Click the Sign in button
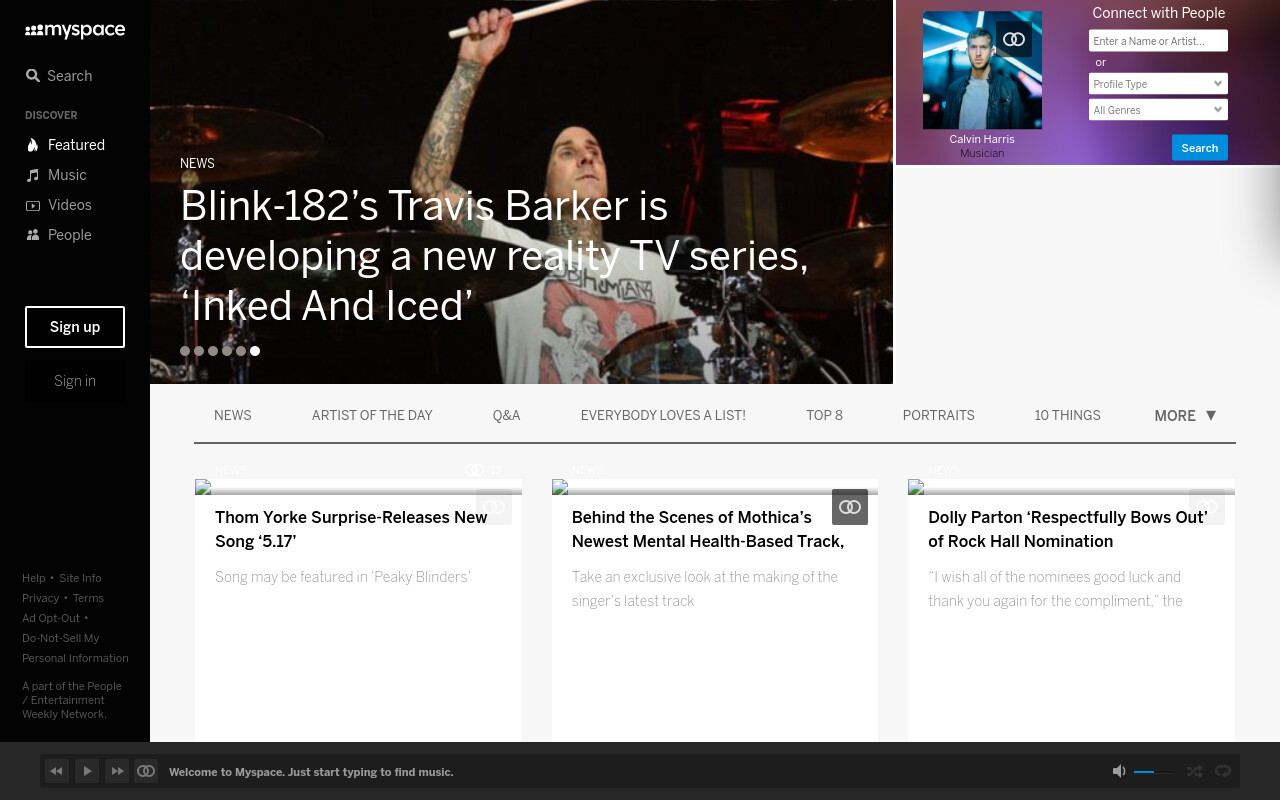 click(x=75, y=381)
